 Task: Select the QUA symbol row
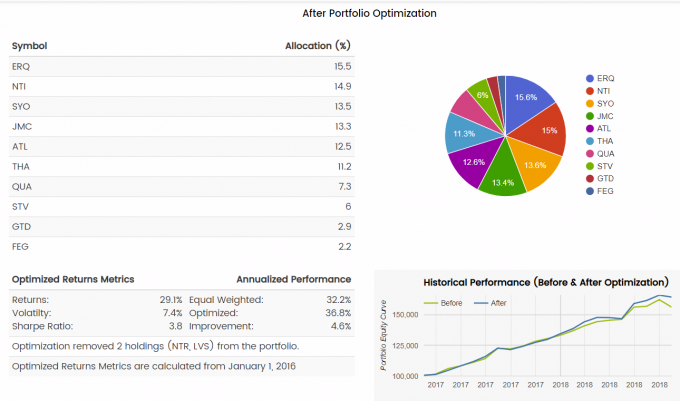pos(182,186)
